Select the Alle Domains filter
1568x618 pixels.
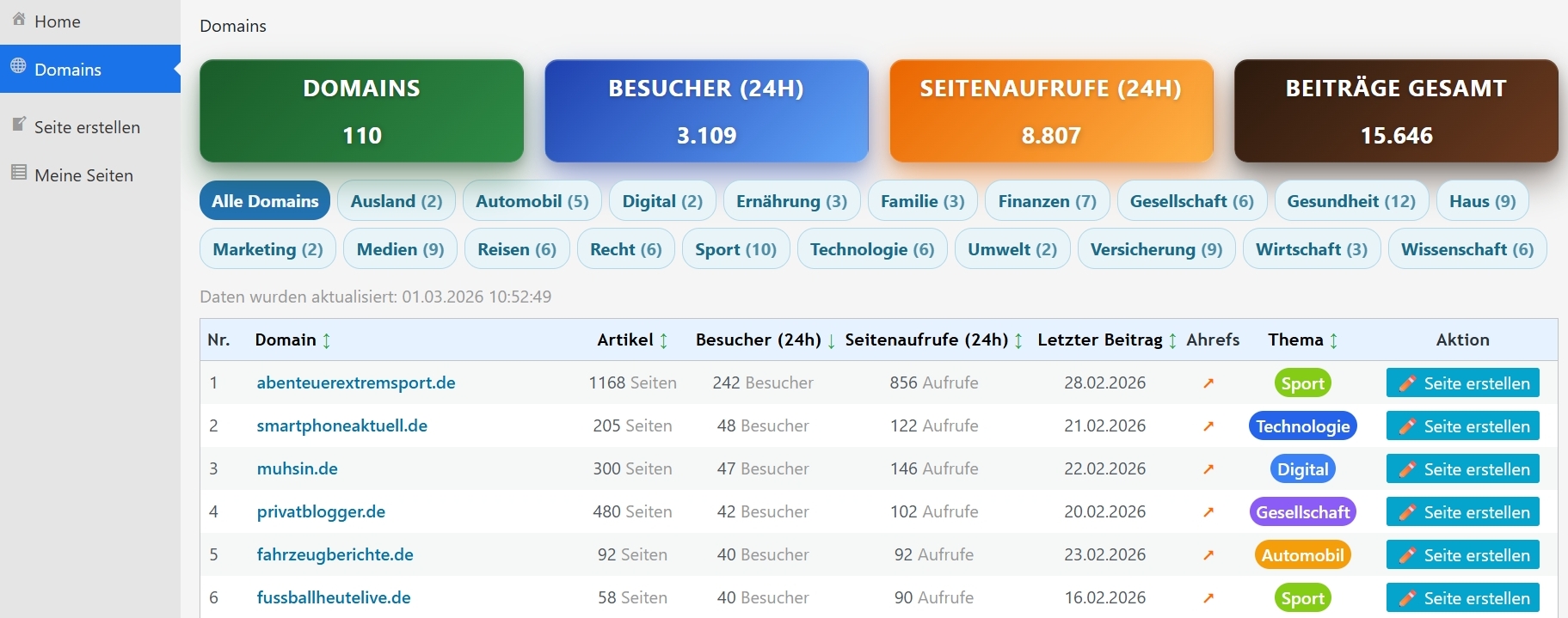coord(265,201)
